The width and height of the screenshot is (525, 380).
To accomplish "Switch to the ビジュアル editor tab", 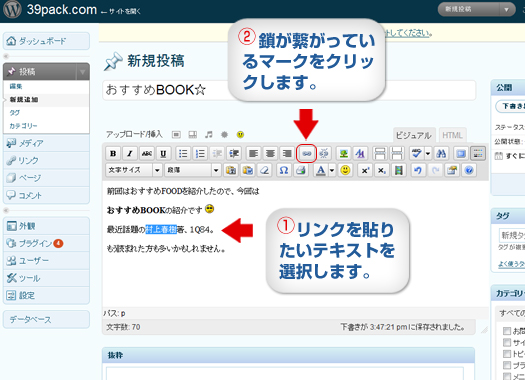I will 414,135.
